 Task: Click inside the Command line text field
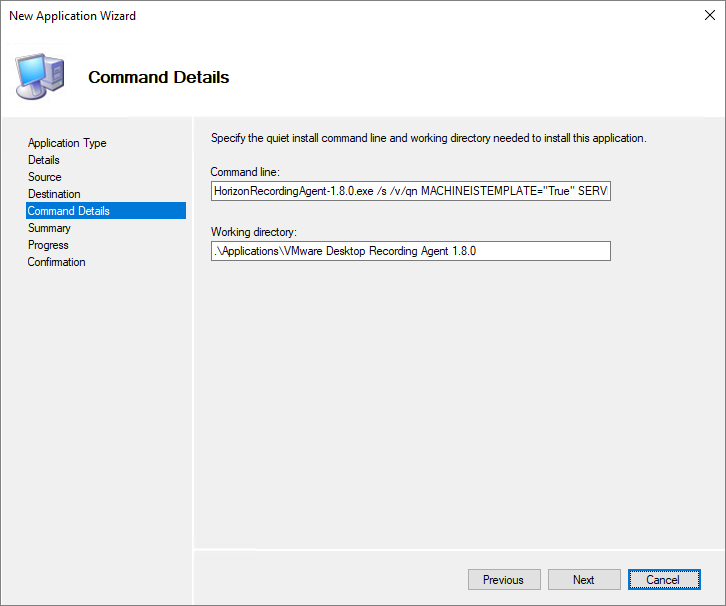[x=410, y=190]
